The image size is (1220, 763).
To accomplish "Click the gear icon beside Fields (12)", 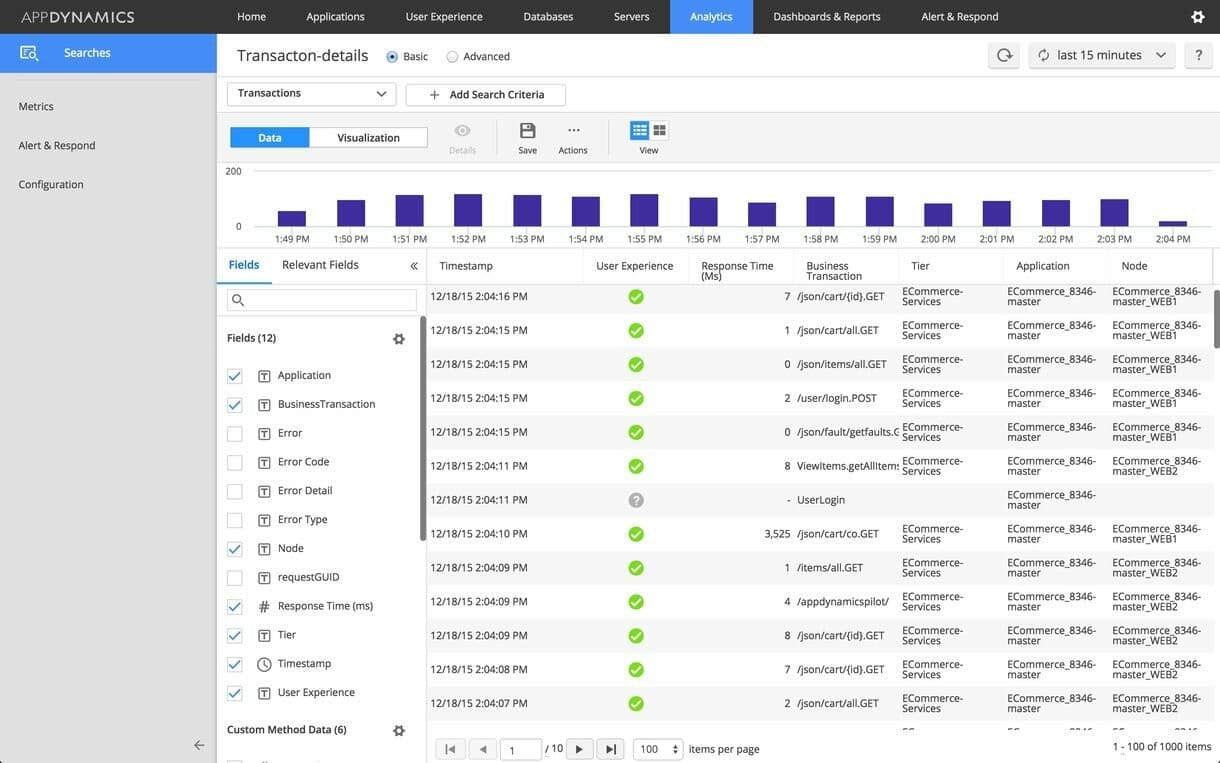I will (x=396, y=336).
